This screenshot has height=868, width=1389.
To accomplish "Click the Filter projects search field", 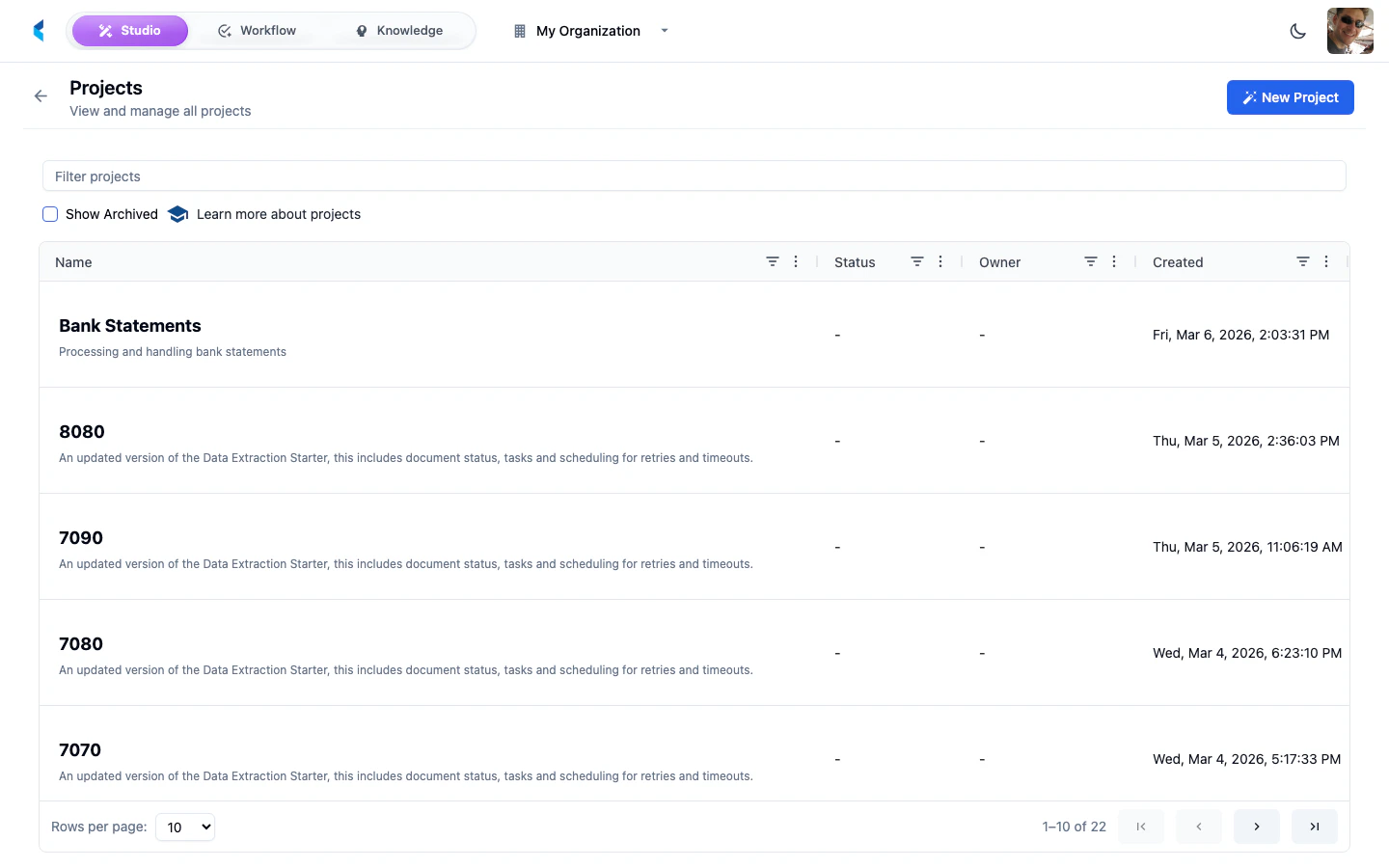I will point(693,176).
